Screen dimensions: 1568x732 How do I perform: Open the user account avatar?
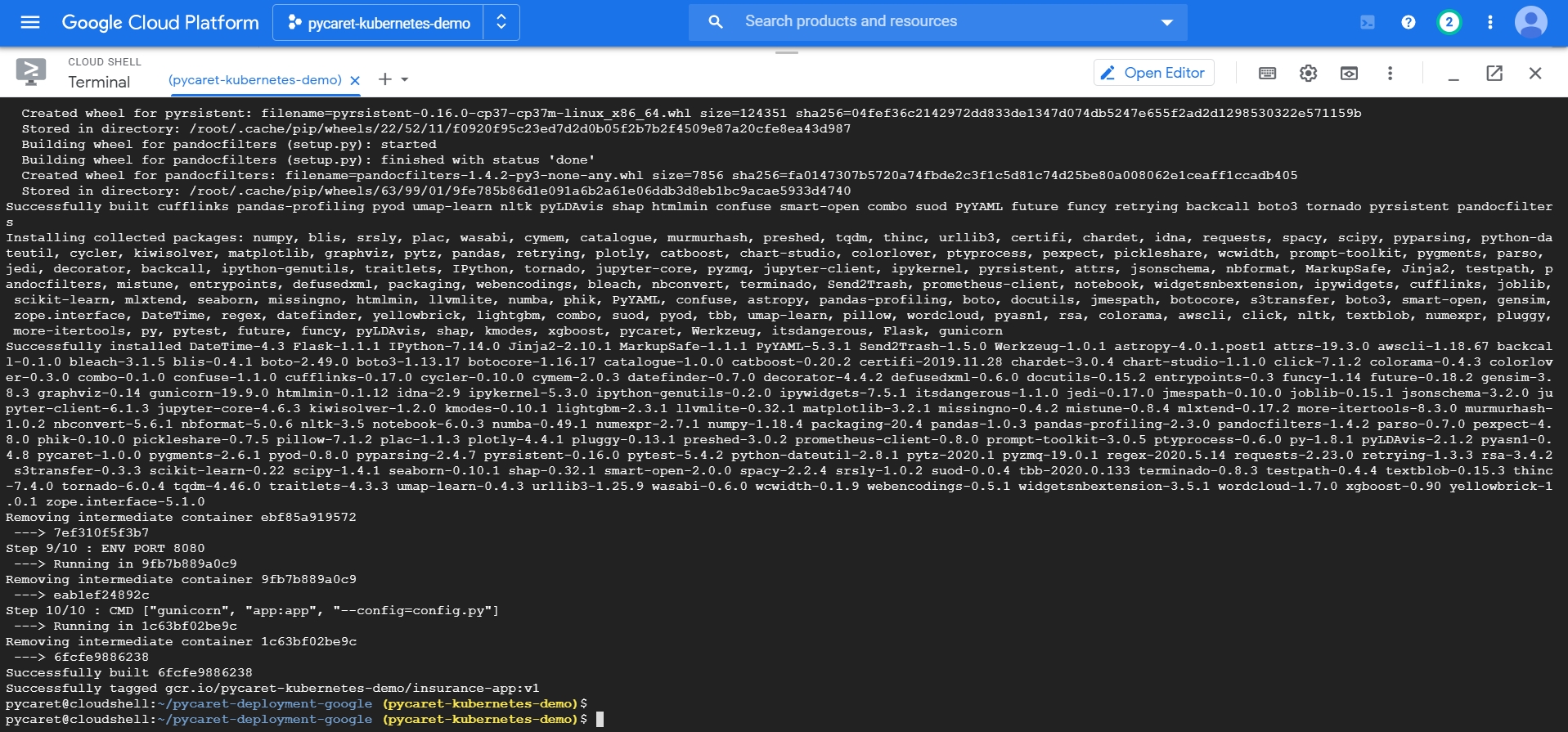pos(1530,22)
